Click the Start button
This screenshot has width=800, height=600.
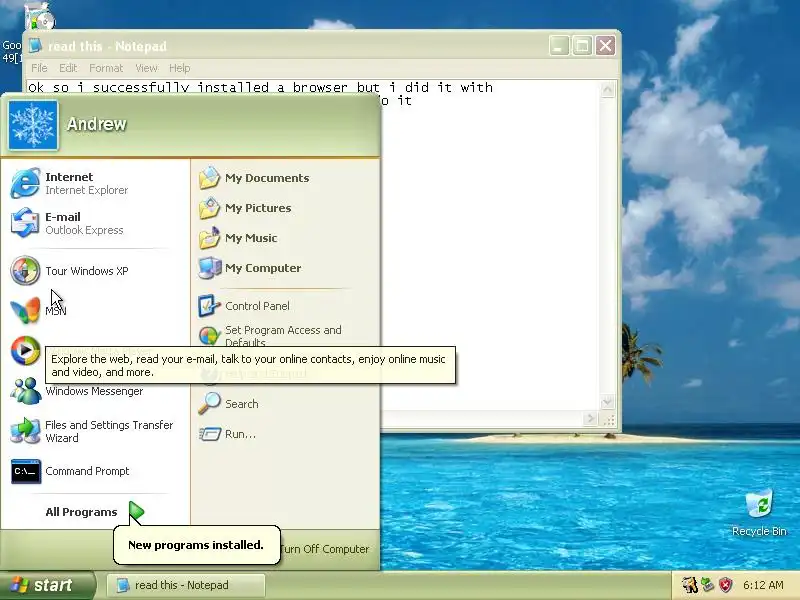(48, 585)
